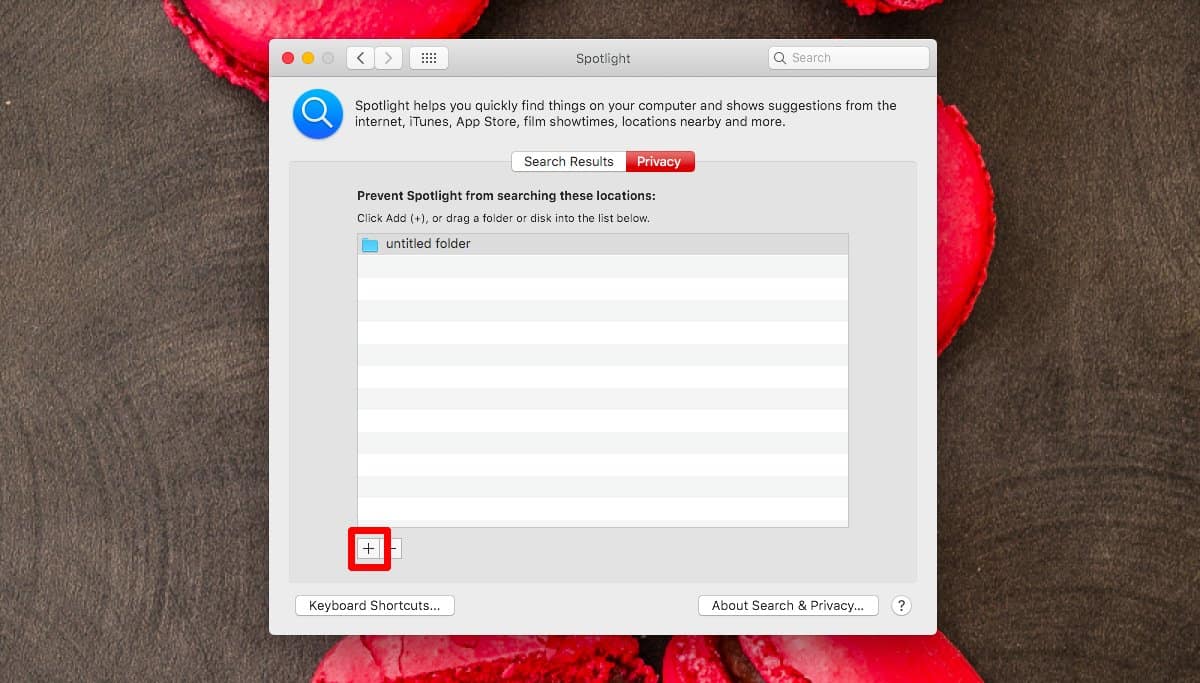
Task: Click the Spotlight description text area
Action: (x=625, y=113)
